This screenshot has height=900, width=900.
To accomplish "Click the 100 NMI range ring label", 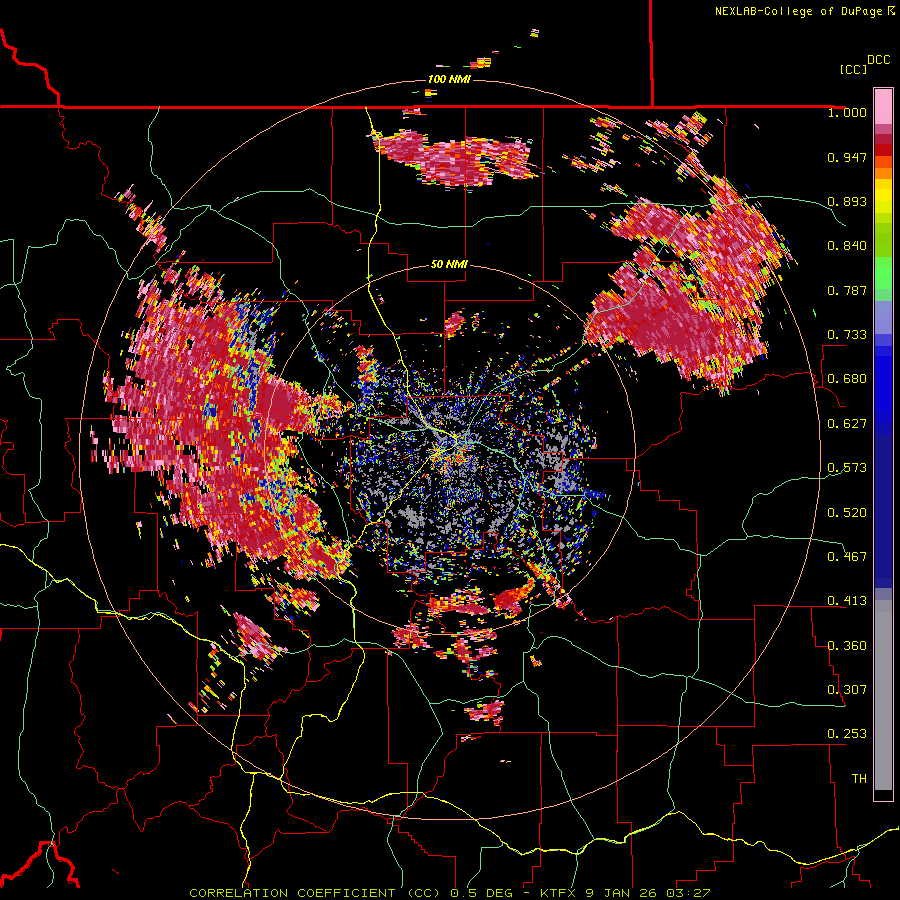I will point(449,79).
